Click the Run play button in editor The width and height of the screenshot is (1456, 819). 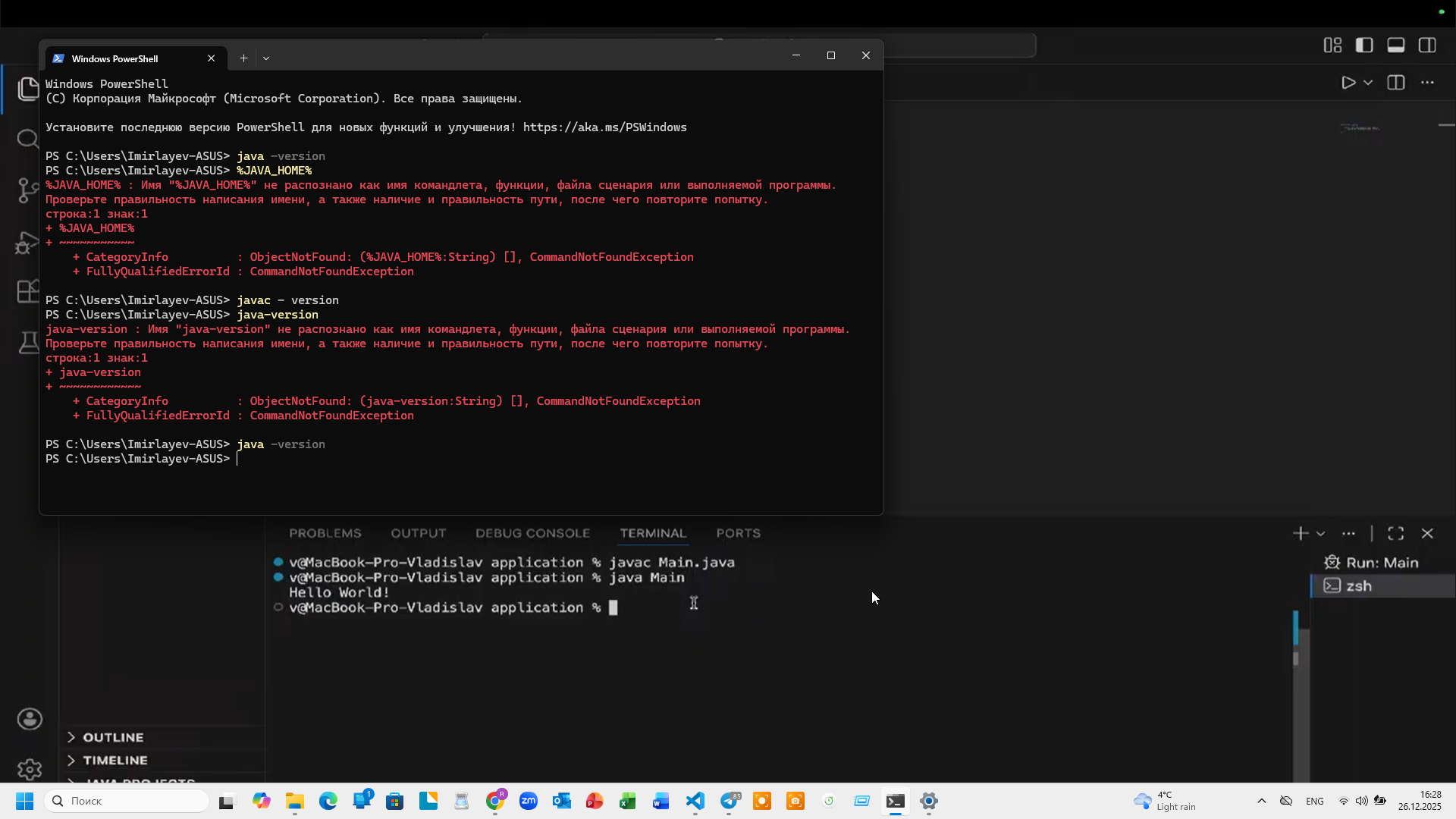[x=1348, y=83]
